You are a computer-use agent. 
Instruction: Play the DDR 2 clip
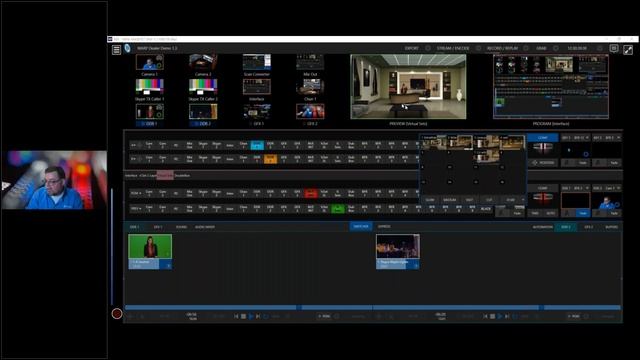pos(500,316)
